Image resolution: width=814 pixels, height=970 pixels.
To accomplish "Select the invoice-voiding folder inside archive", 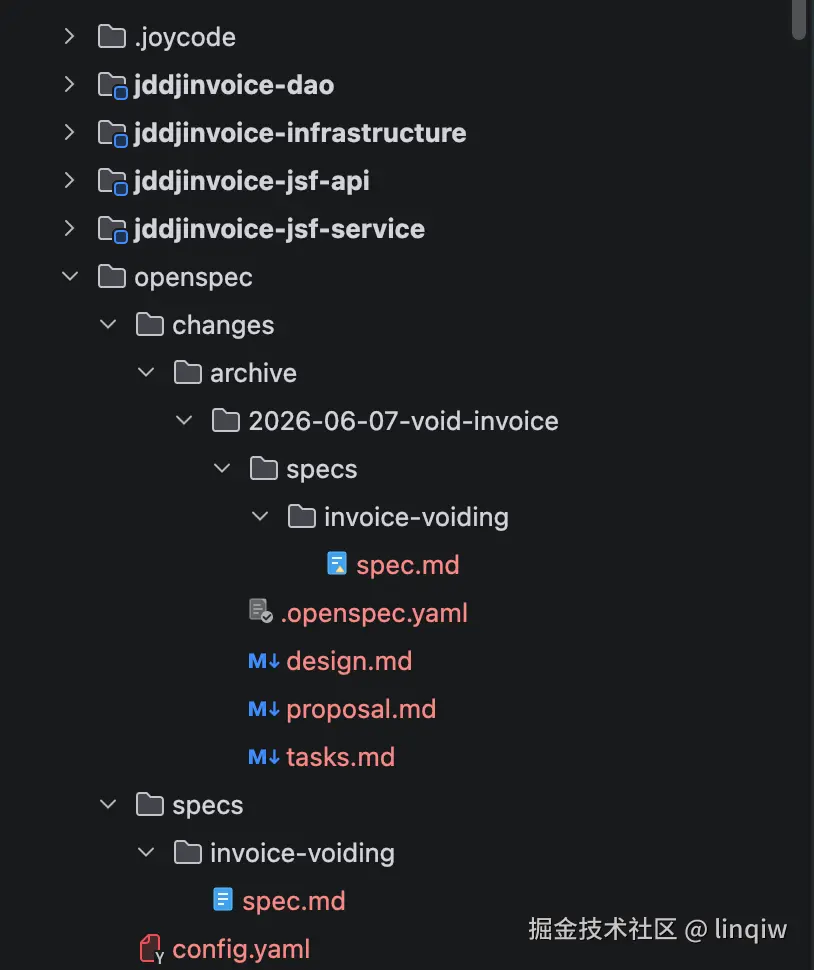I will [x=416, y=517].
